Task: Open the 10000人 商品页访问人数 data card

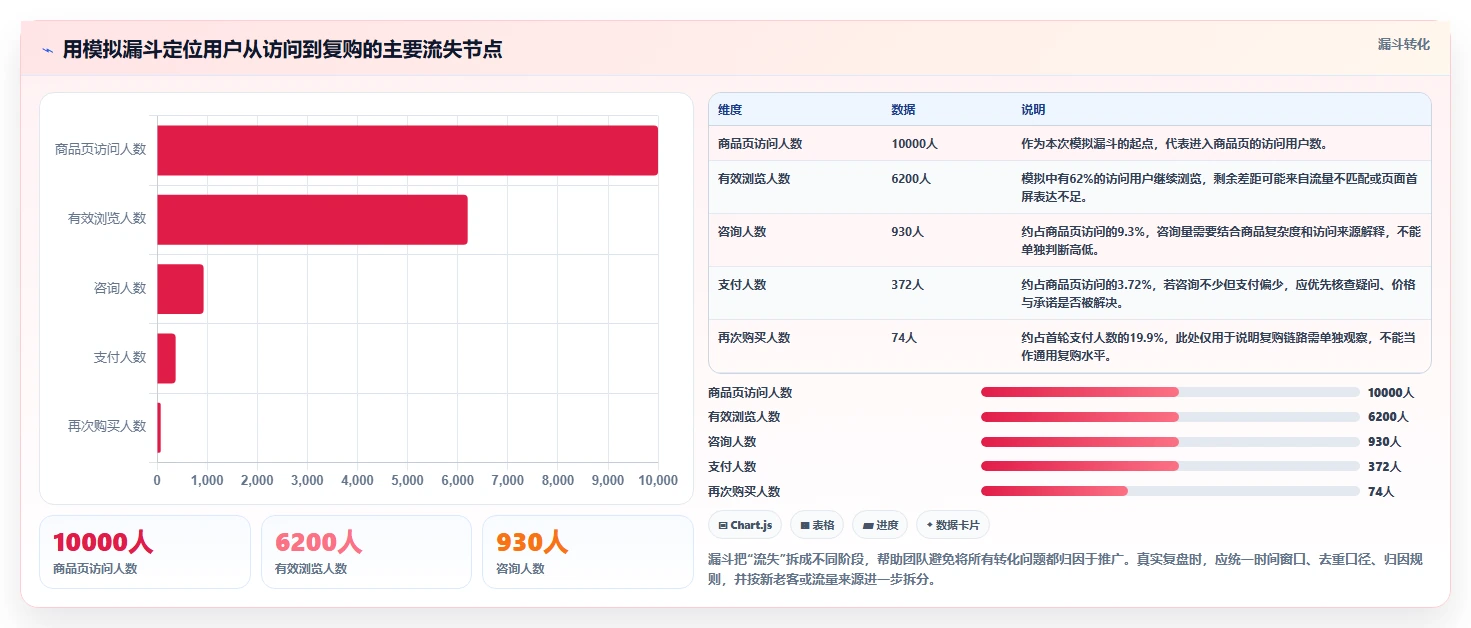Action: (x=145, y=552)
